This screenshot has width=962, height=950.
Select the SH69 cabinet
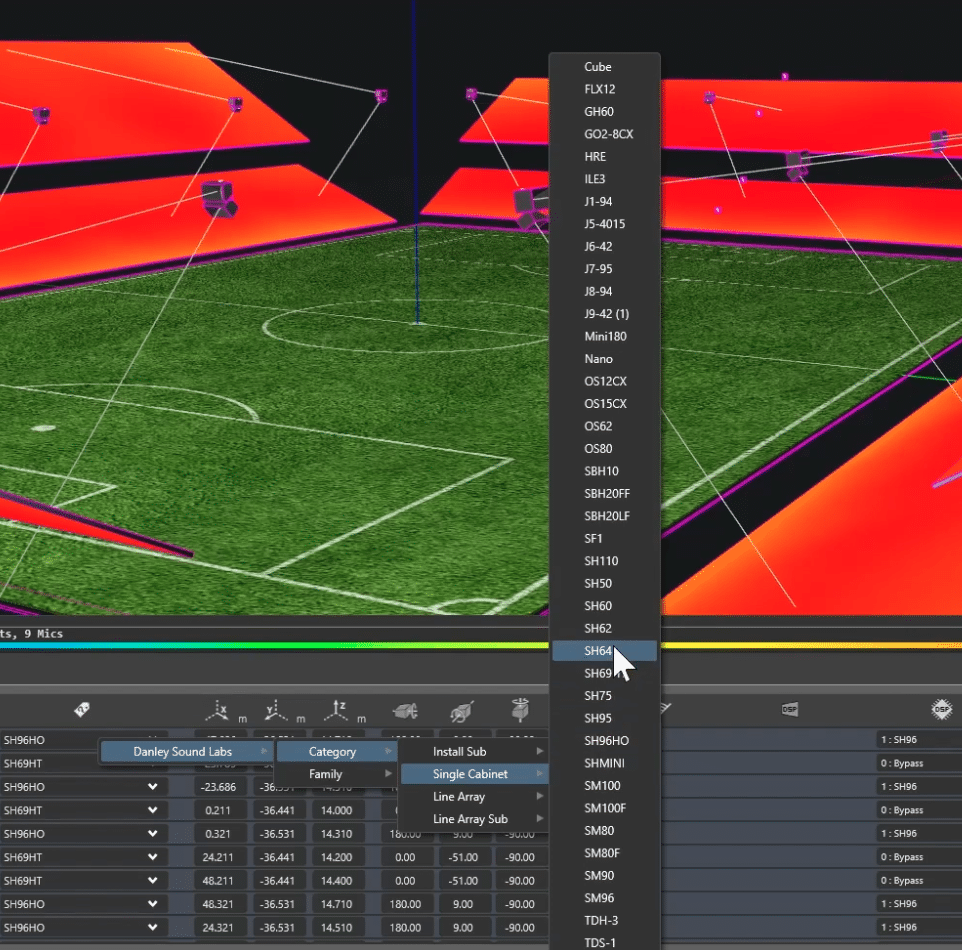(x=604, y=673)
